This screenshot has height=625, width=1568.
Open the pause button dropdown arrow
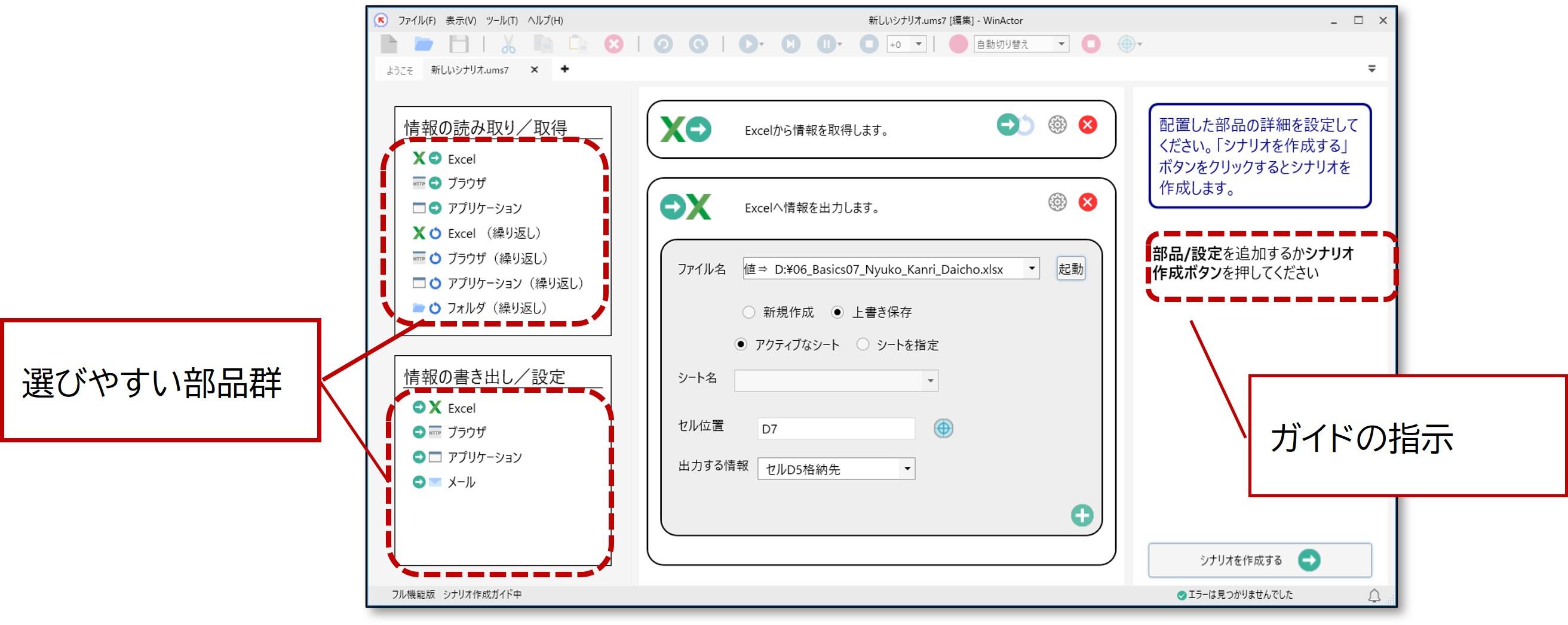(x=840, y=44)
